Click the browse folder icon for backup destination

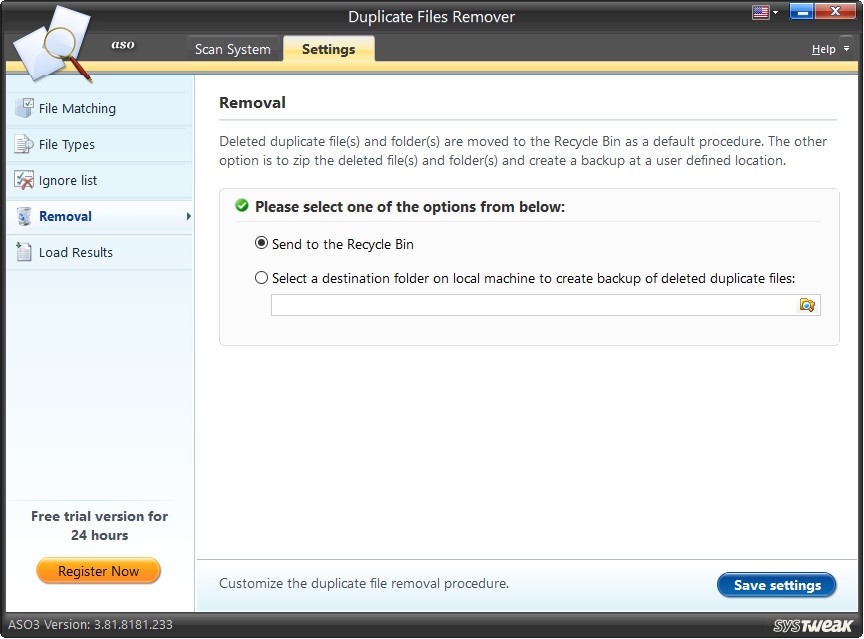[x=807, y=305]
